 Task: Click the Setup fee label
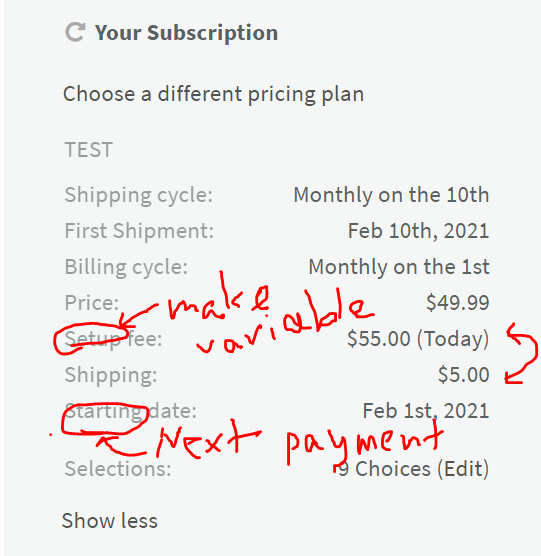[x=113, y=339]
